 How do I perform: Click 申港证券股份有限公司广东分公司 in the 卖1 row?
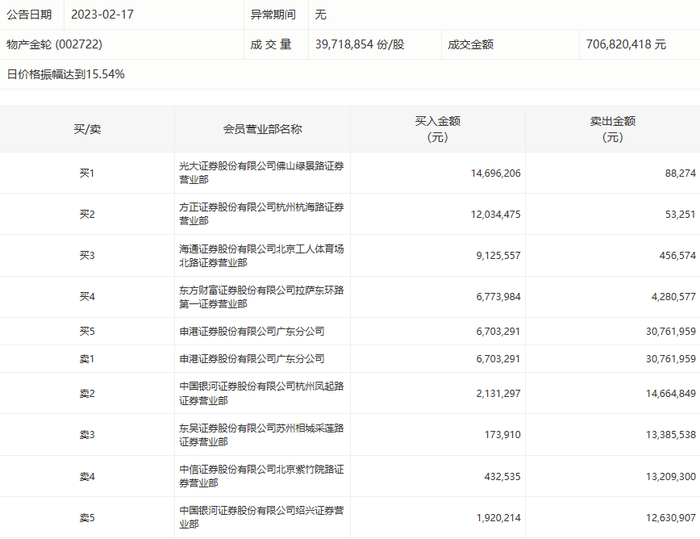(x=252, y=359)
